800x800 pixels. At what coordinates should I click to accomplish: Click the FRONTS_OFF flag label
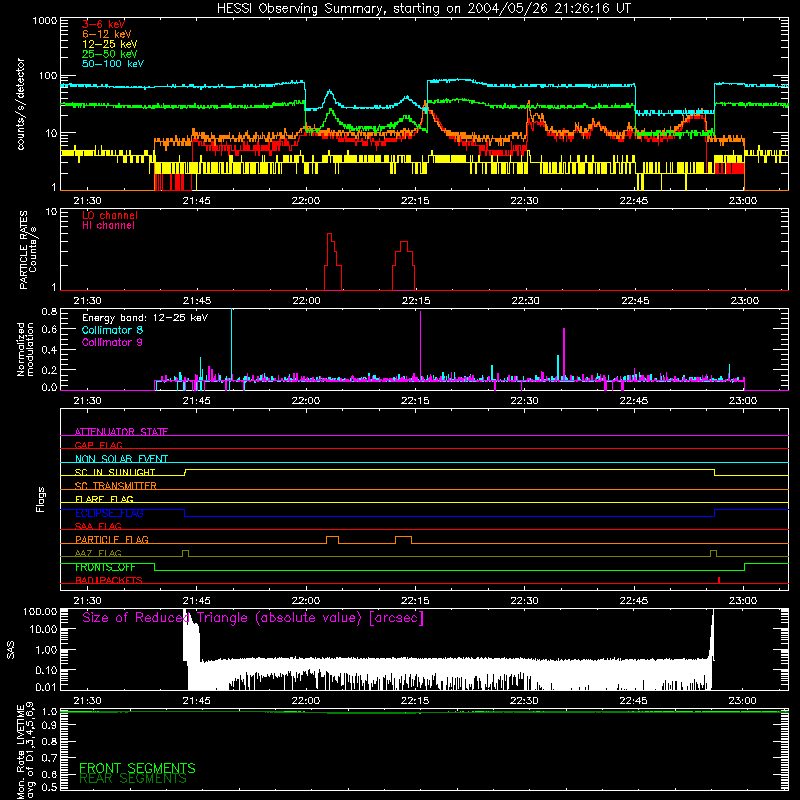coord(105,566)
